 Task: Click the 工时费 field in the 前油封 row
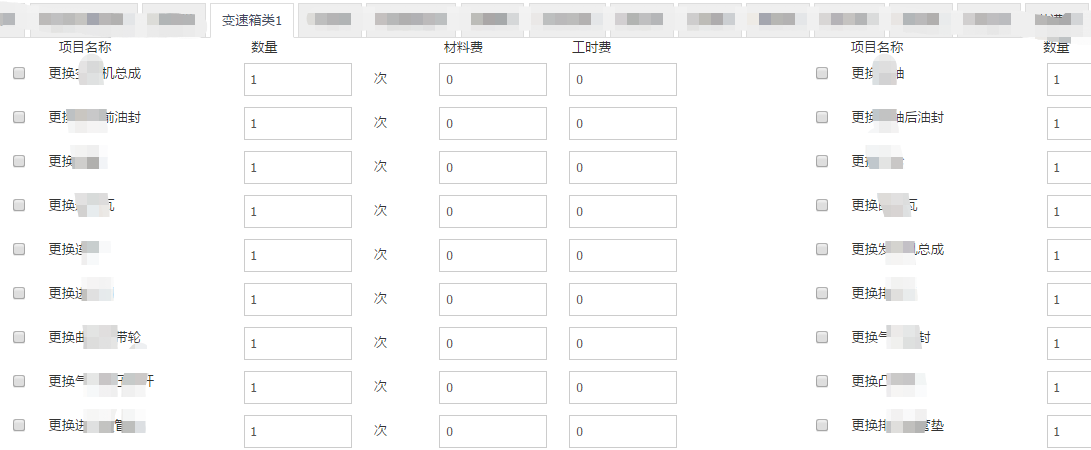tap(622, 124)
